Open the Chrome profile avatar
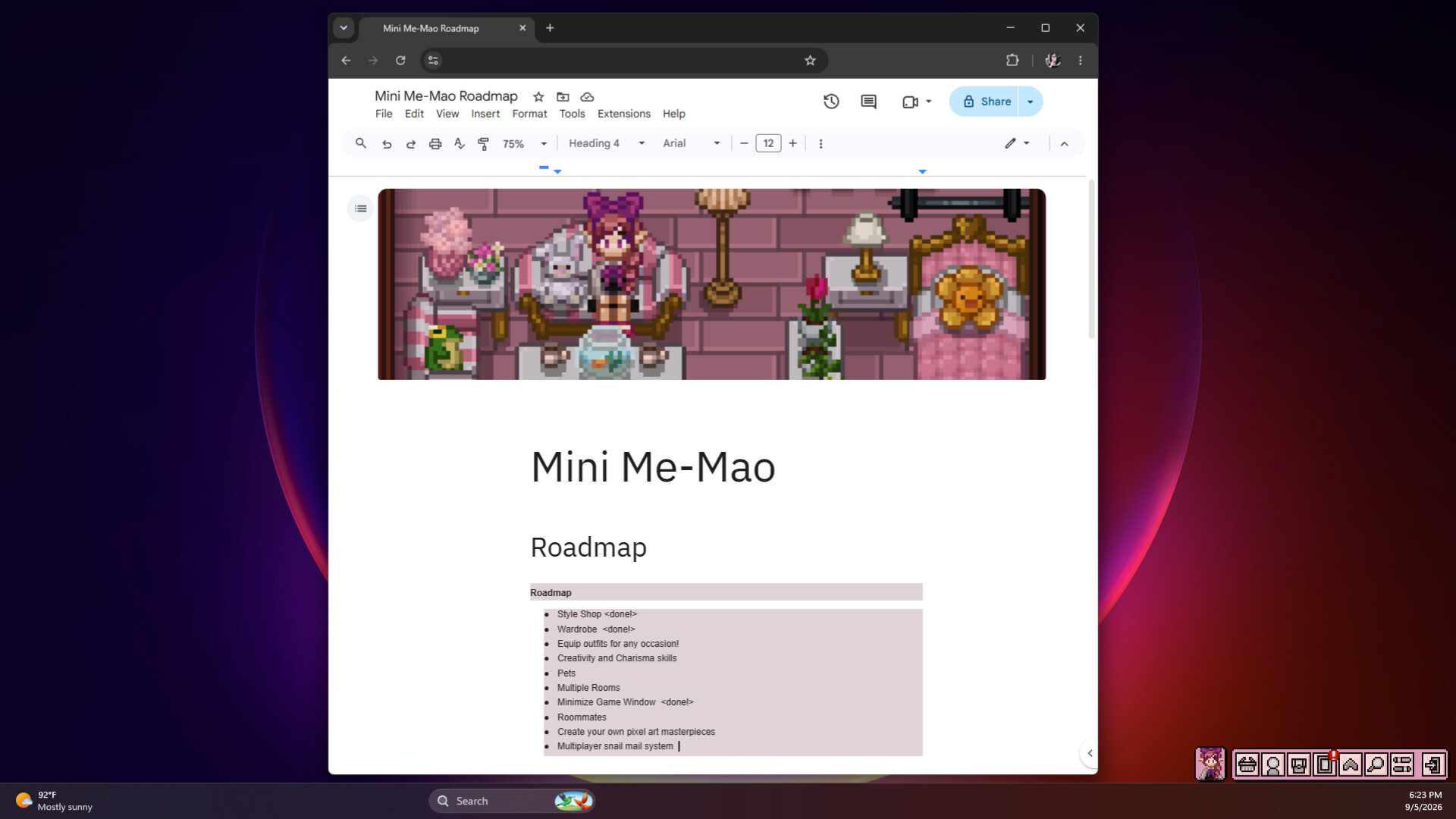This screenshot has width=1456, height=819. click(x=1053, y=61)
